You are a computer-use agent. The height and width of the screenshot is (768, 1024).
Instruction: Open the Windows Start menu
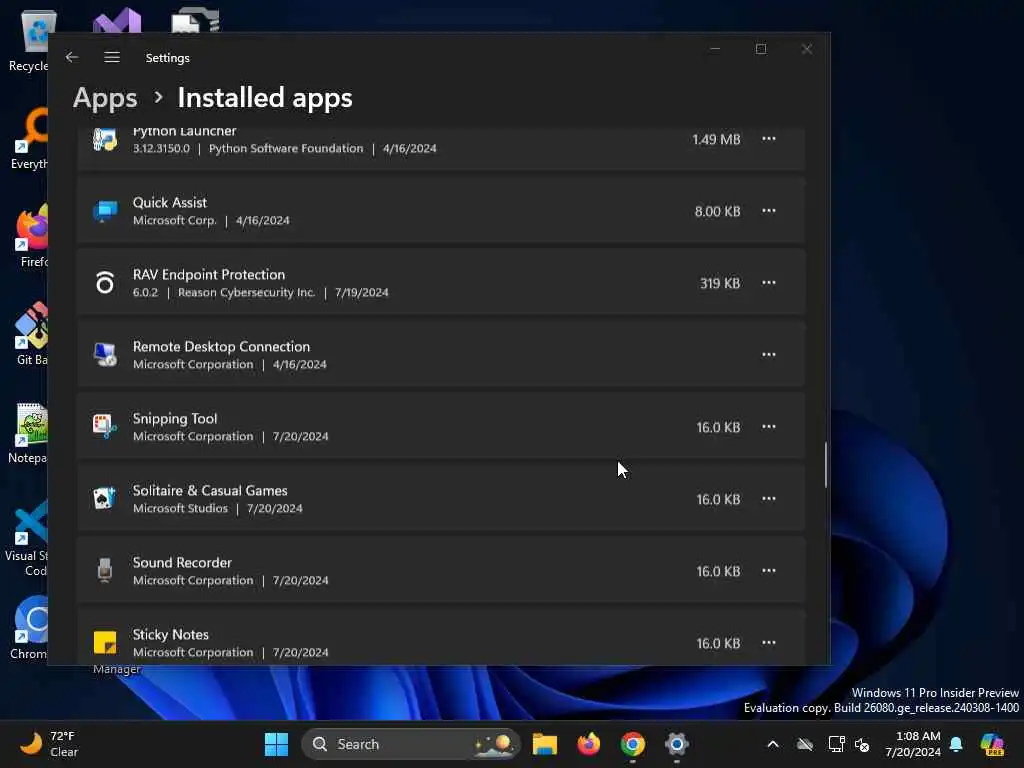click(x=276, y=744)
